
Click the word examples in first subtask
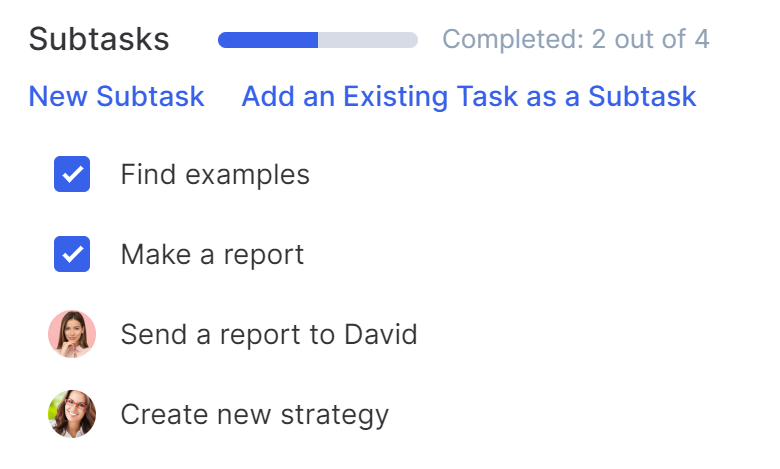coord(248,176)
